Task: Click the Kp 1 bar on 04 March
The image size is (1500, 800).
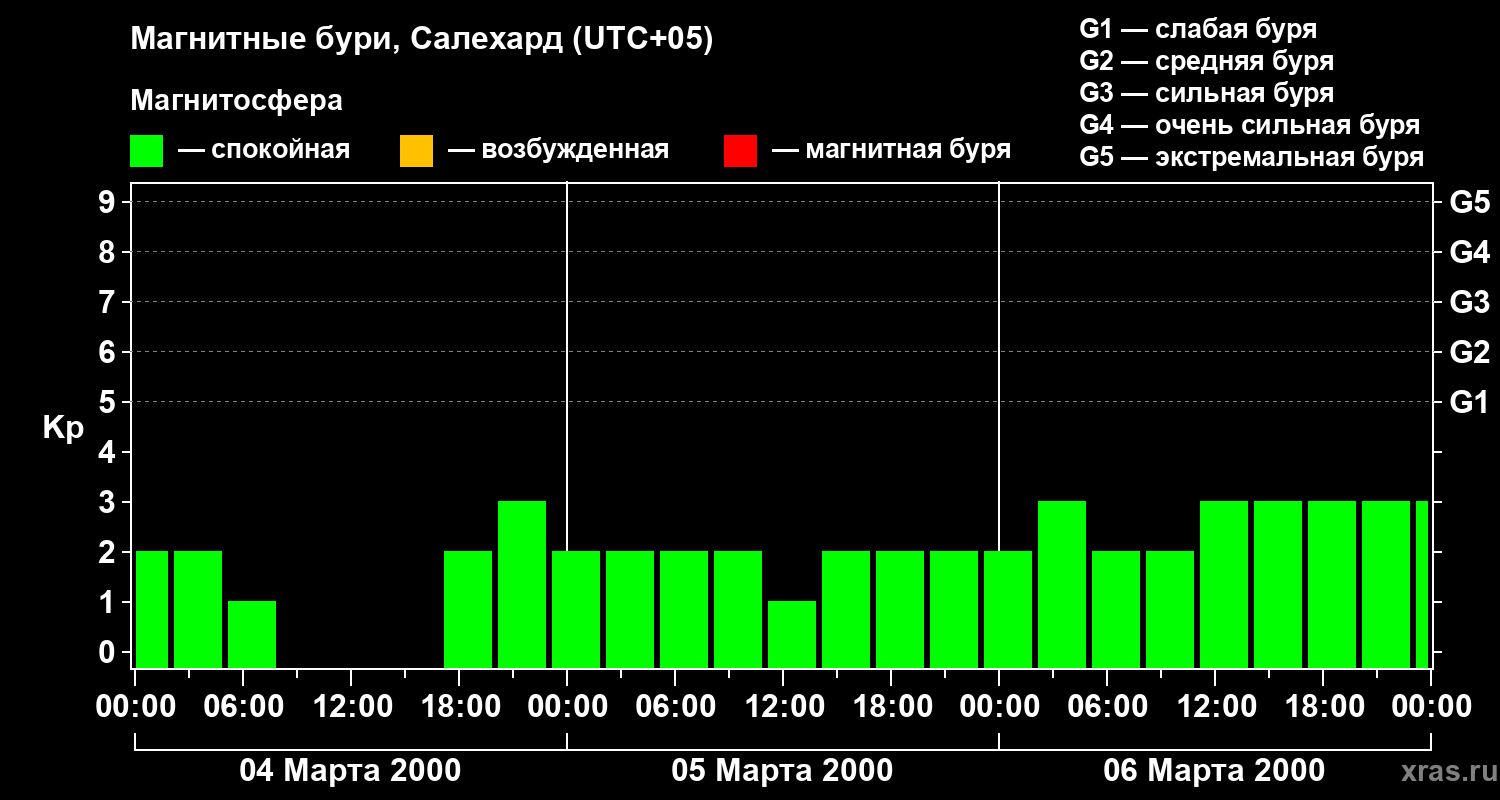Action: click(x=252, y=634)
